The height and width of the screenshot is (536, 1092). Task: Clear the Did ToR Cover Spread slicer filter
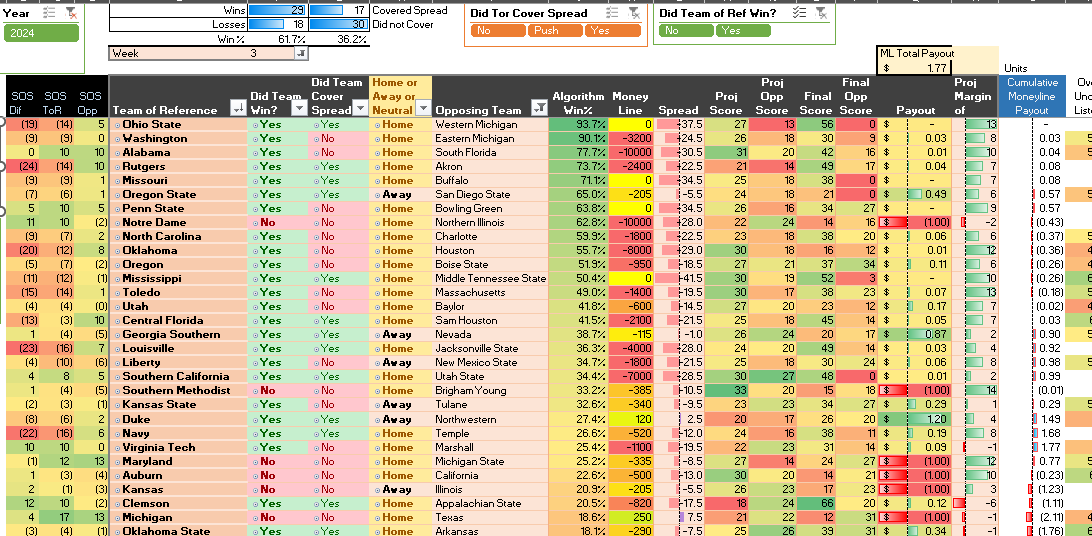(633, 13)
